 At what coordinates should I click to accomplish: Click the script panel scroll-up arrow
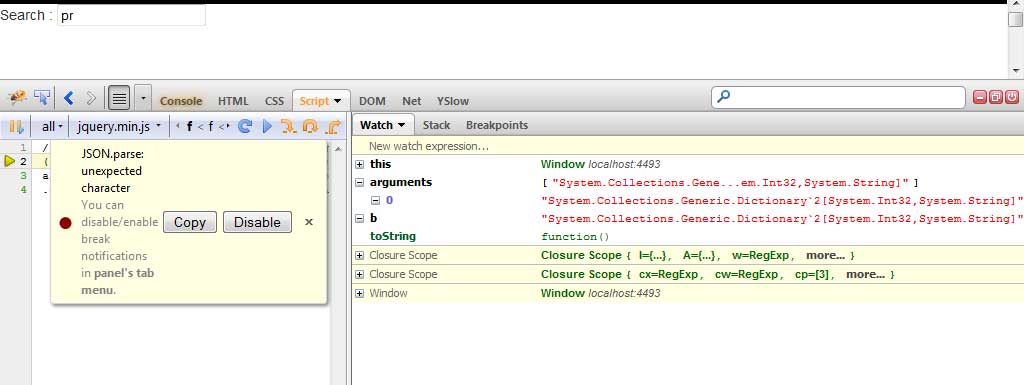(x=338, y=148)
